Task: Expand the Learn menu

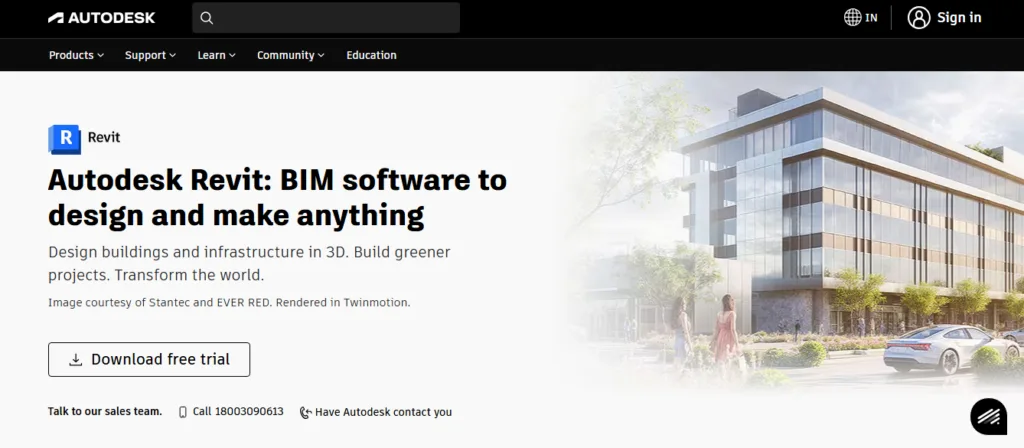Action: (x=217, y=56)
